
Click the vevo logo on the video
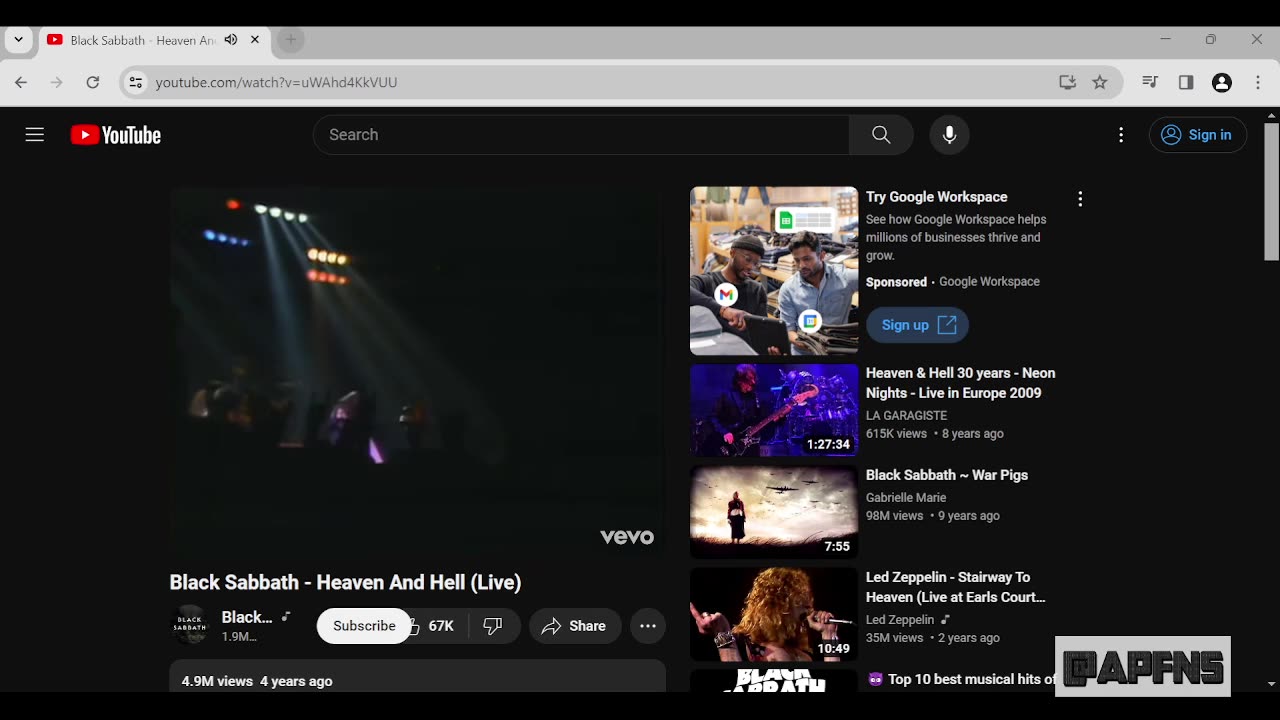[x=627, y=537]
